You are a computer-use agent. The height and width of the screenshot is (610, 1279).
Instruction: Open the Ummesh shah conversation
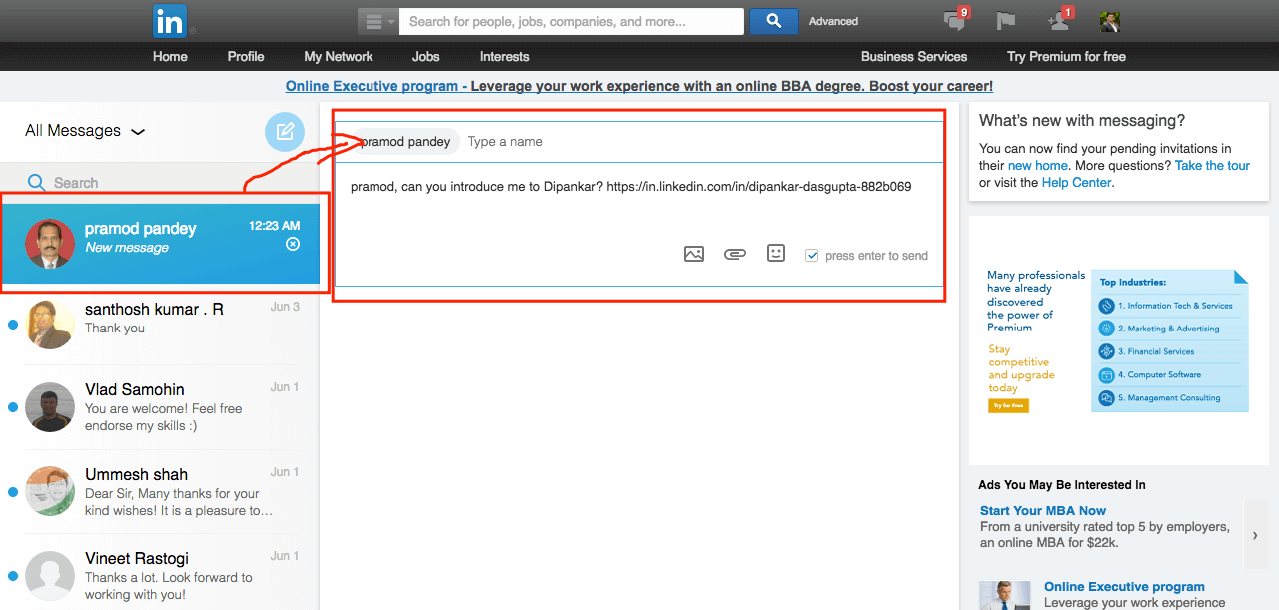tap(160, 490)
